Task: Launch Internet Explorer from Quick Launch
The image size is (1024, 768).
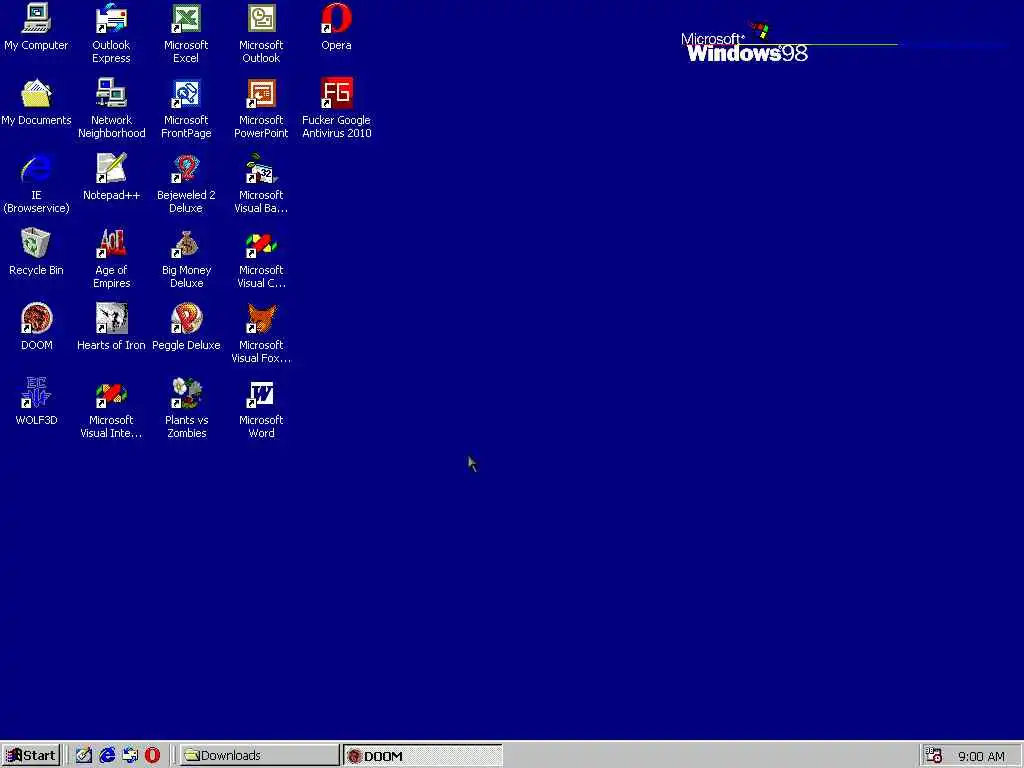Action: click(107, 756)
